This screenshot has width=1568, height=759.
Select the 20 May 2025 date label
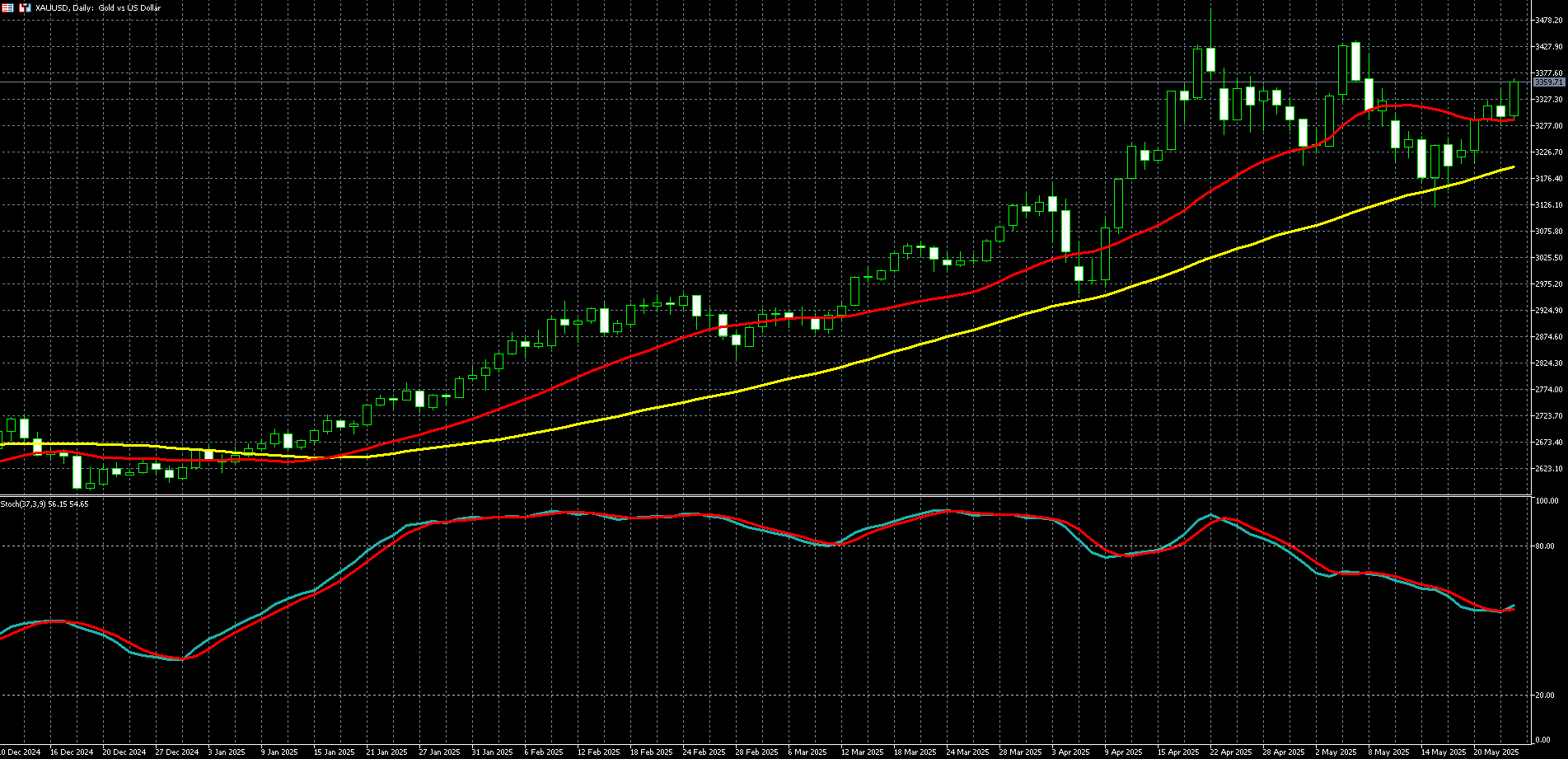click(x=1495, y=752)
